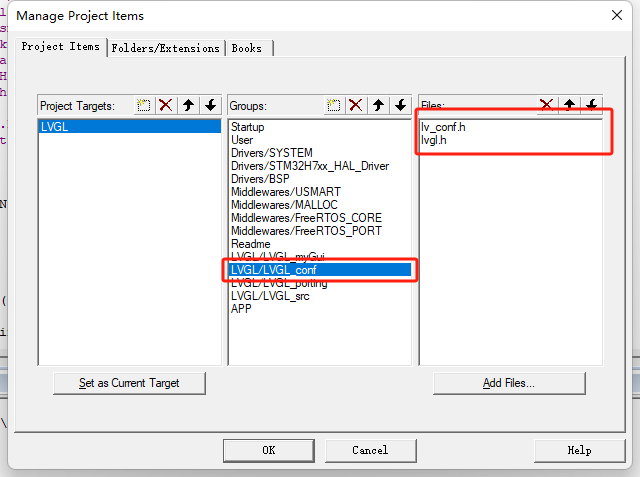Delete the selected project target
Screen dimensions: 640x477
[166, 105]
